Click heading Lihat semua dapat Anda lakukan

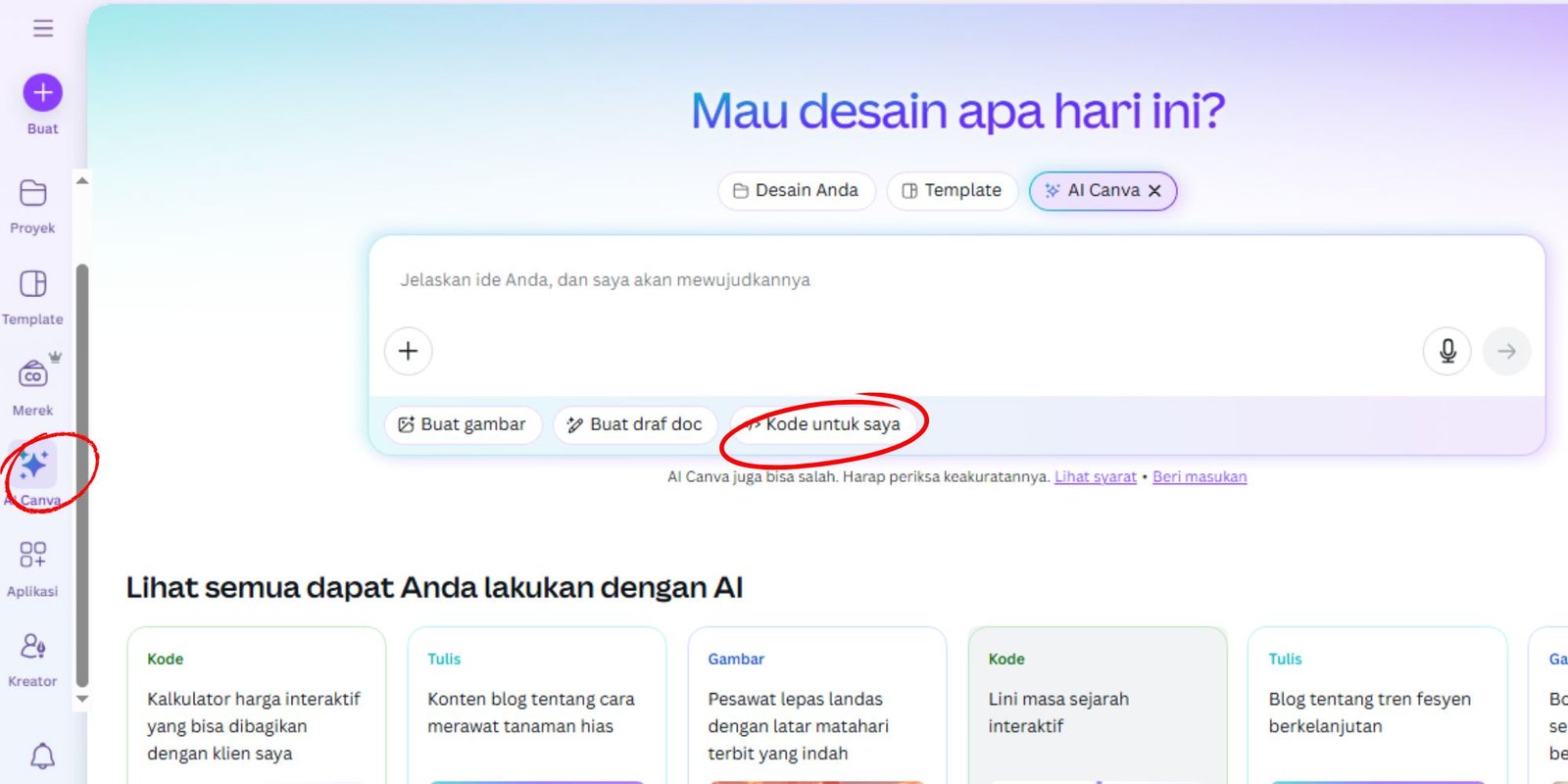(x=434, y=588)
